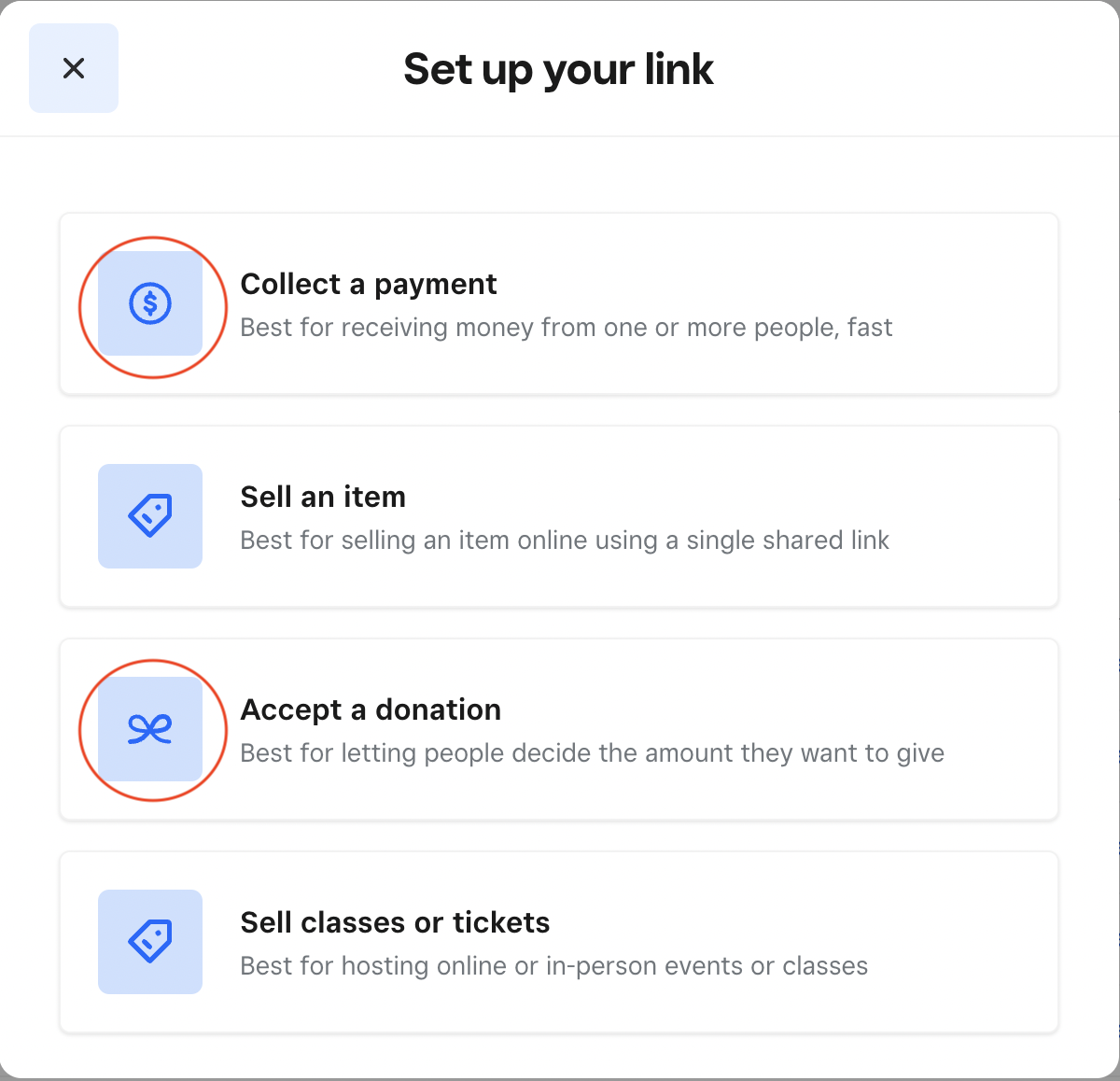Click the "Set up your link" heading
This screenshot has width=1120, height=1081.
[558, 69]
